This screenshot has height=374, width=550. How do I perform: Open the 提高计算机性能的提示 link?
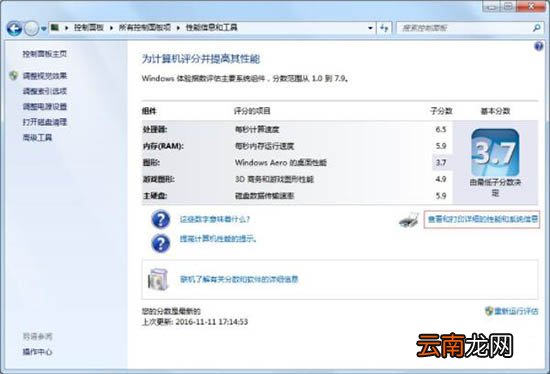(218, 239)
